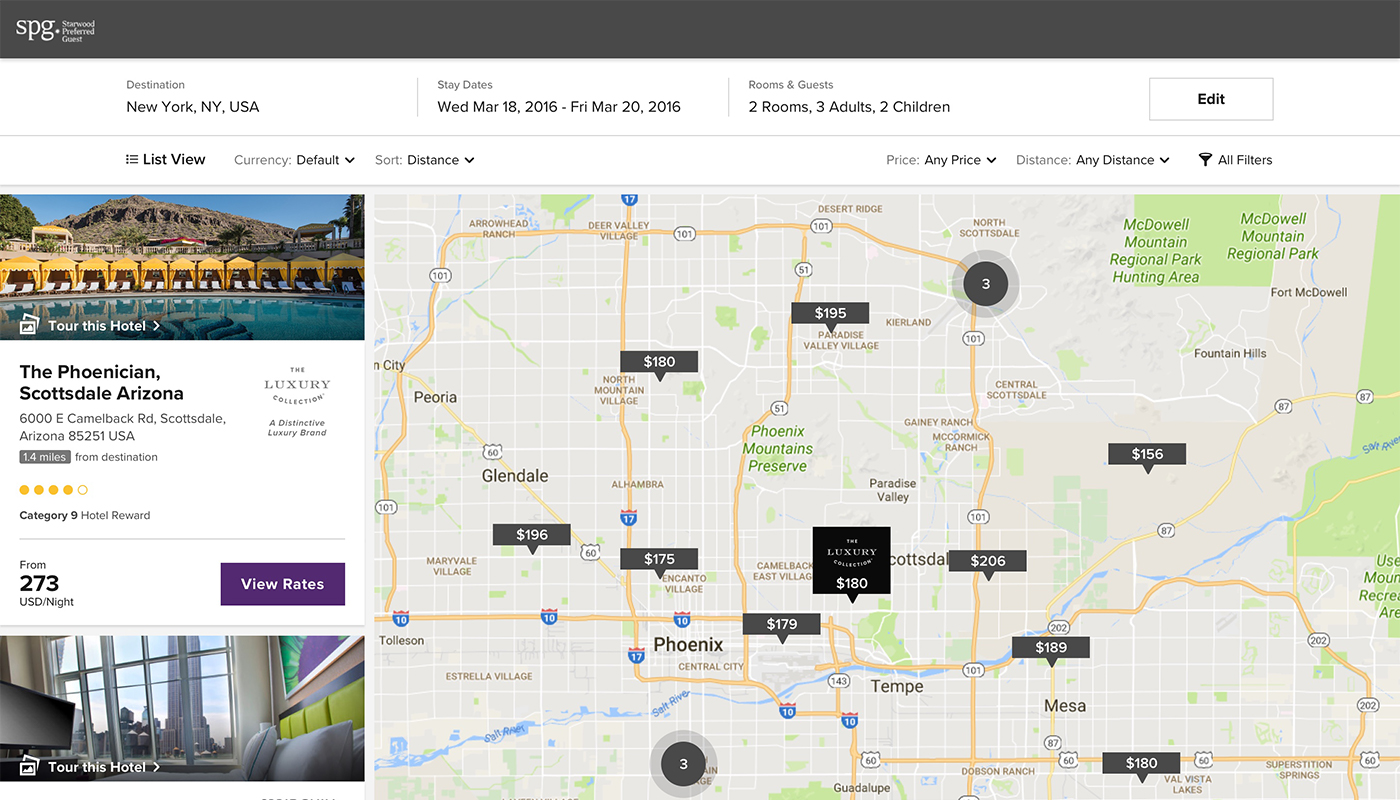Select the Luxury Collection $180 highlighted marker

(852, 562)
